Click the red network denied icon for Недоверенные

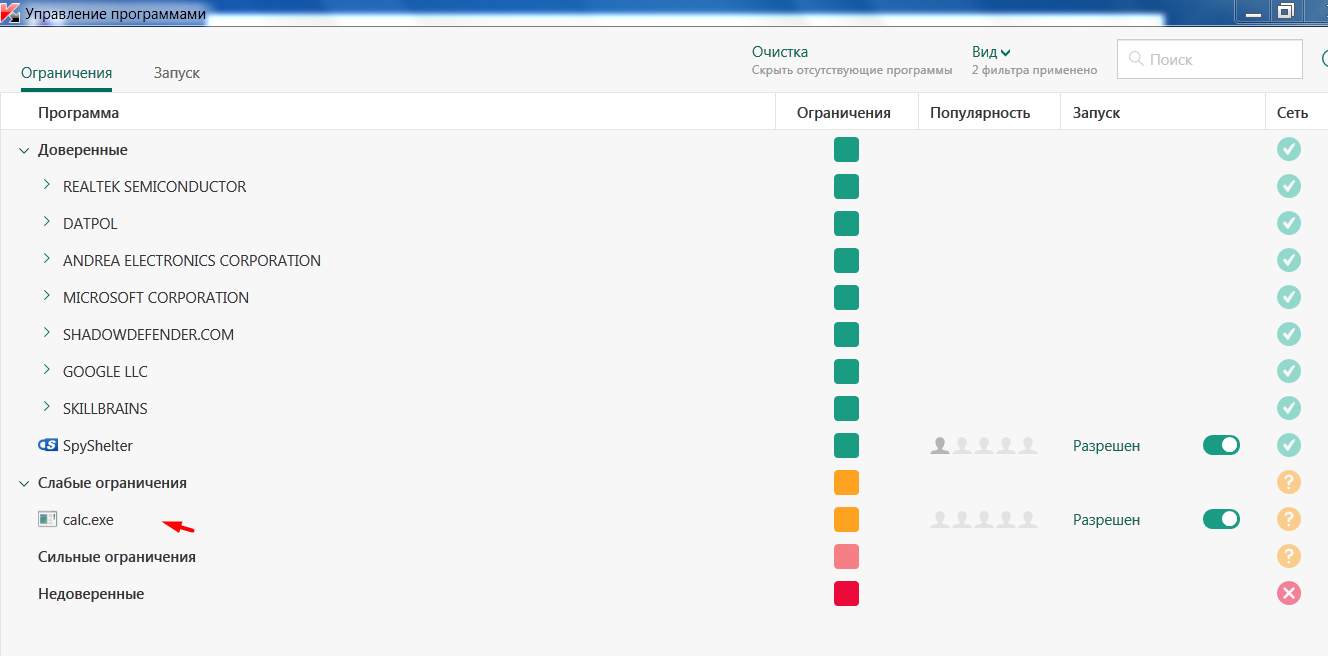pos(1289,593)
